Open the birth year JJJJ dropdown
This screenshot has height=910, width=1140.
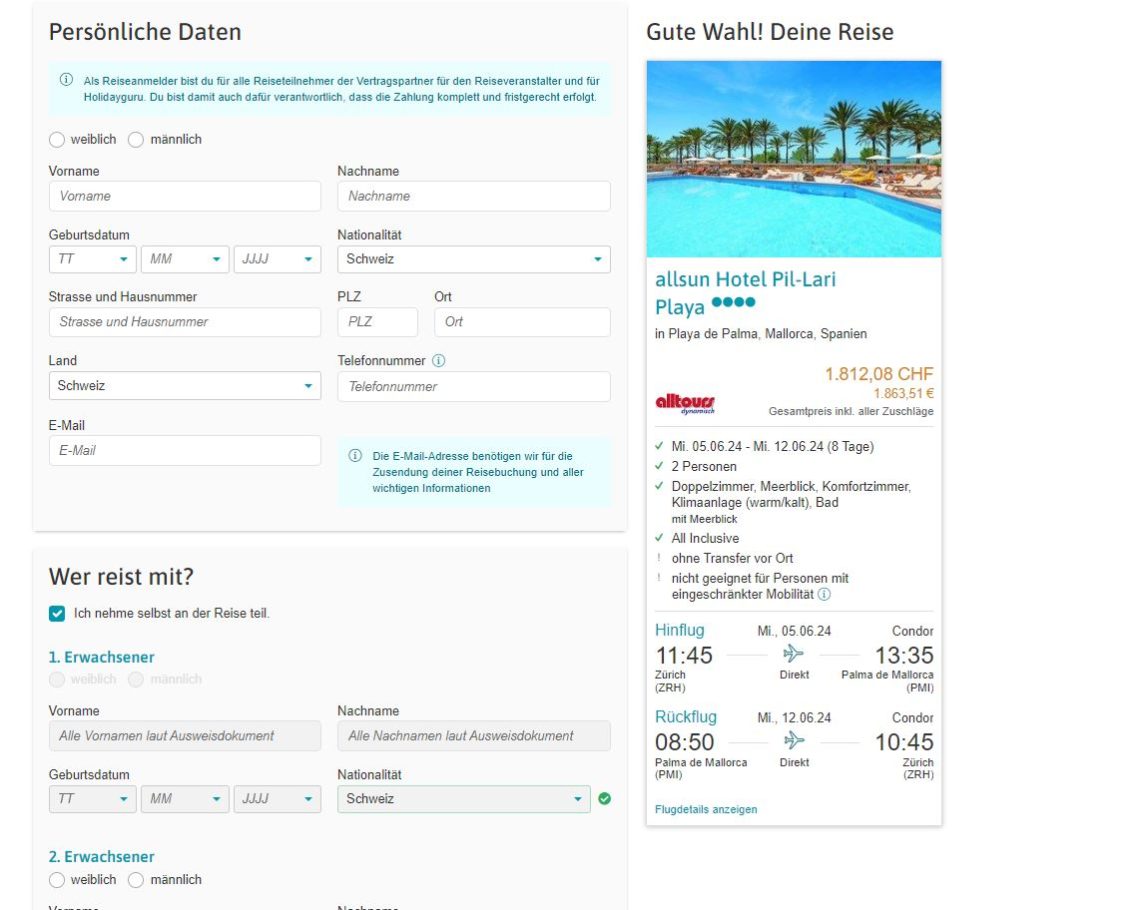point(277,259)
